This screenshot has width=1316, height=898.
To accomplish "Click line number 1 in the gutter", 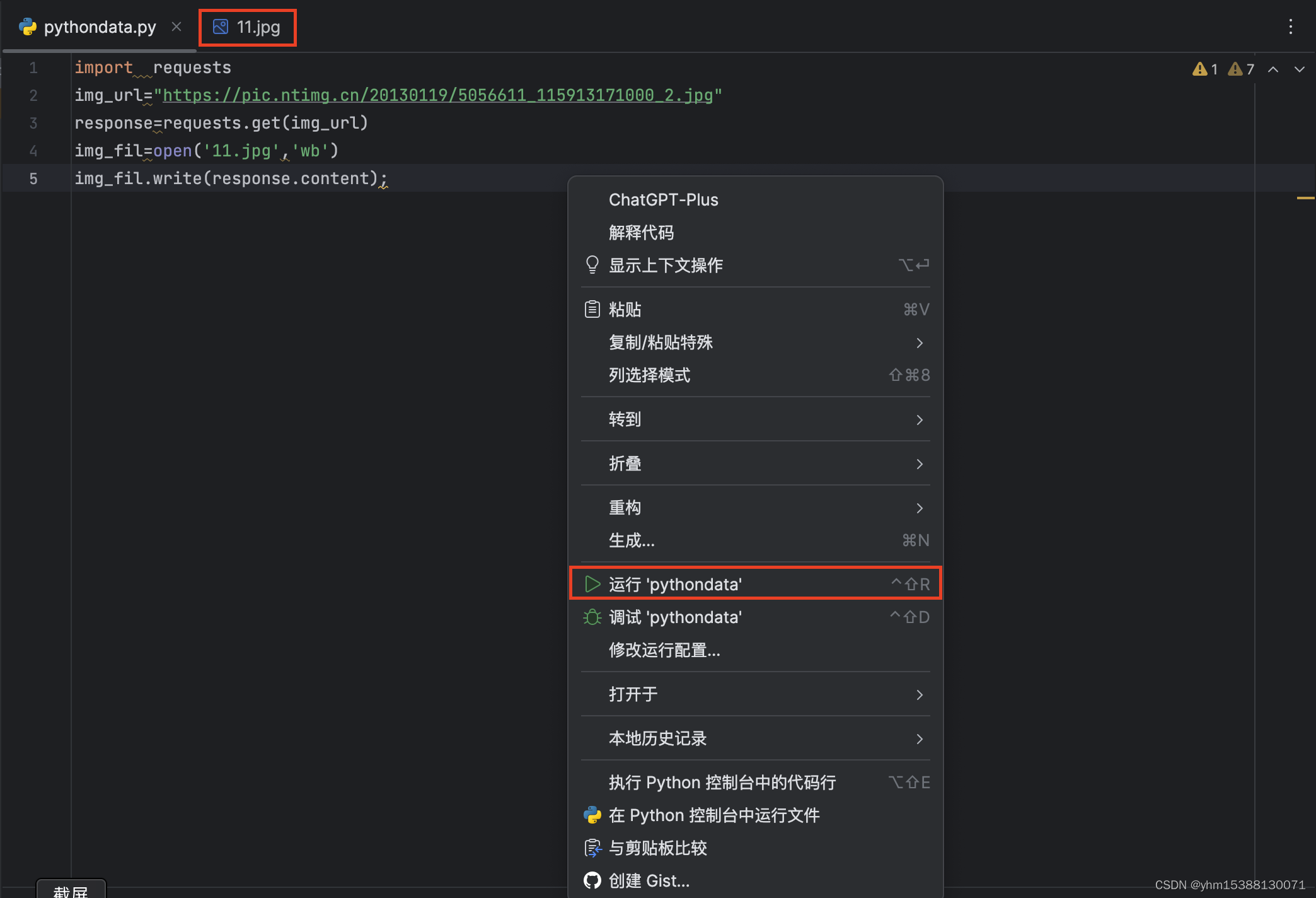I will tap(33, 67).
